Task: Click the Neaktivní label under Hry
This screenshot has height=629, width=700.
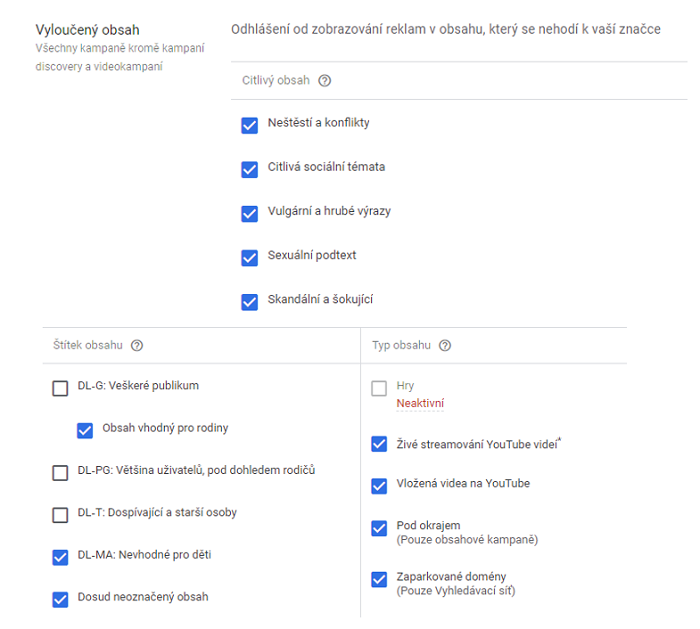Action: click(420, 404)
